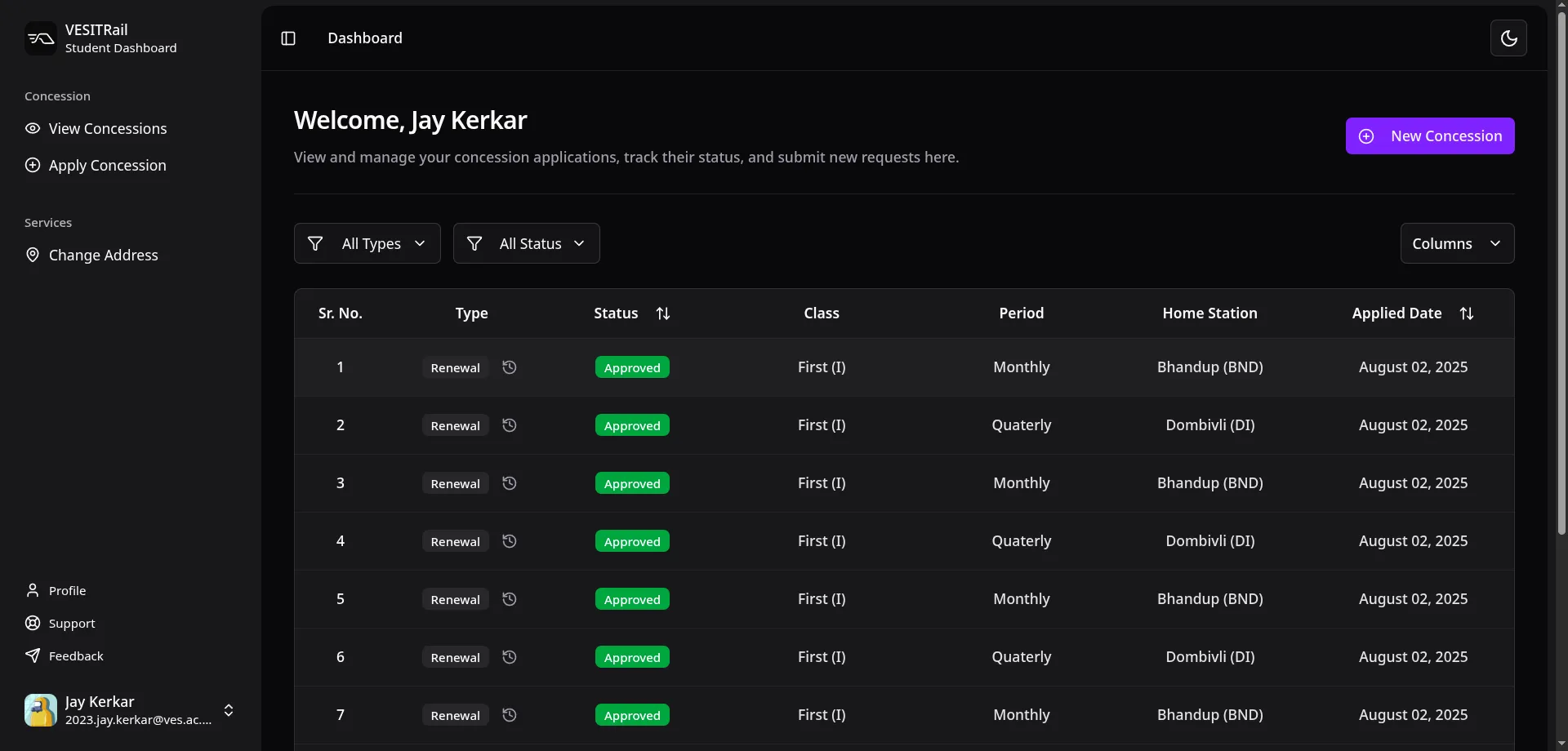The height and width of the screenshot is (751, 1568).
Task: Open the Columns dropdown
Action: tap(1457, 242)
